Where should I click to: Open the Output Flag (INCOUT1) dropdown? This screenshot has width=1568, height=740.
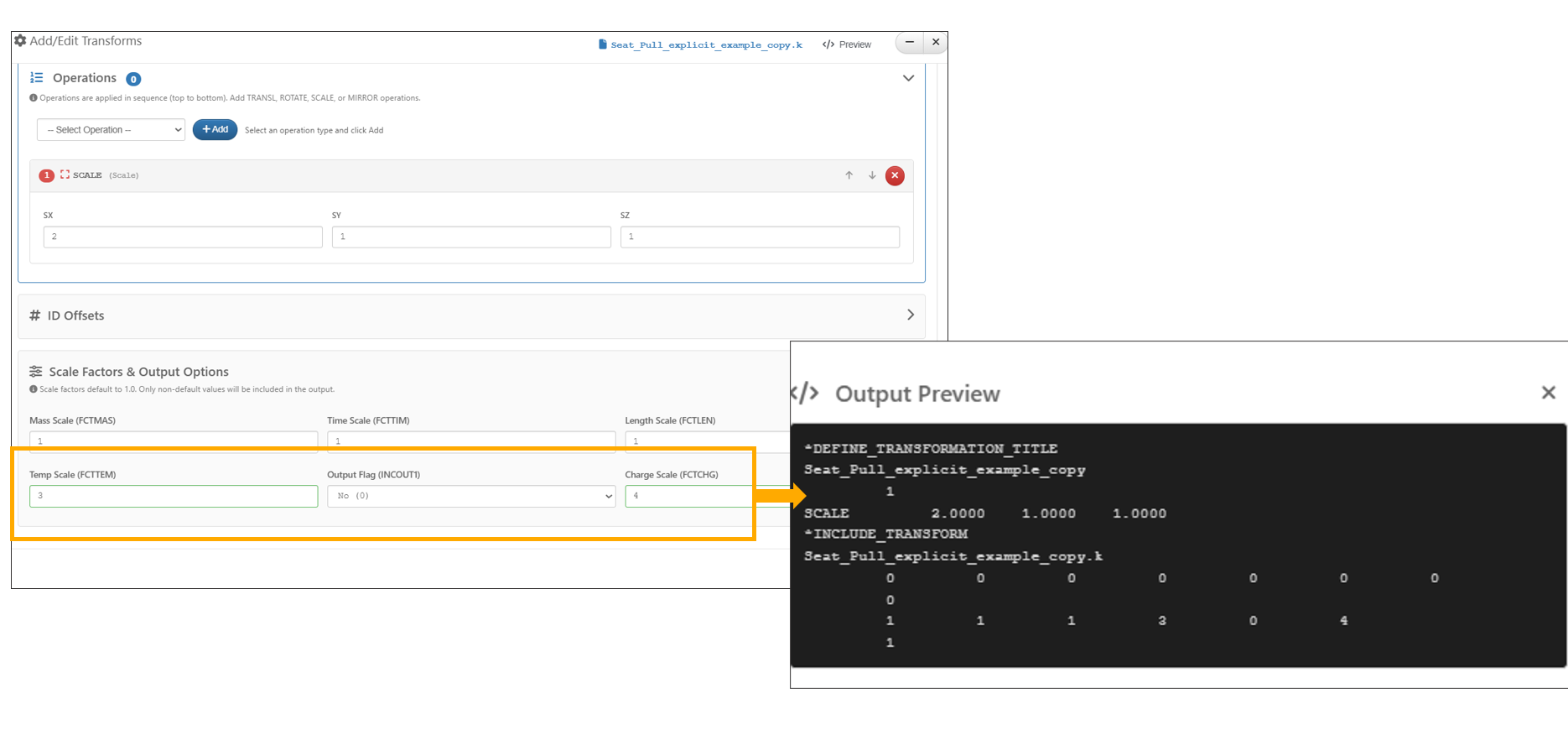click(471, 496)
